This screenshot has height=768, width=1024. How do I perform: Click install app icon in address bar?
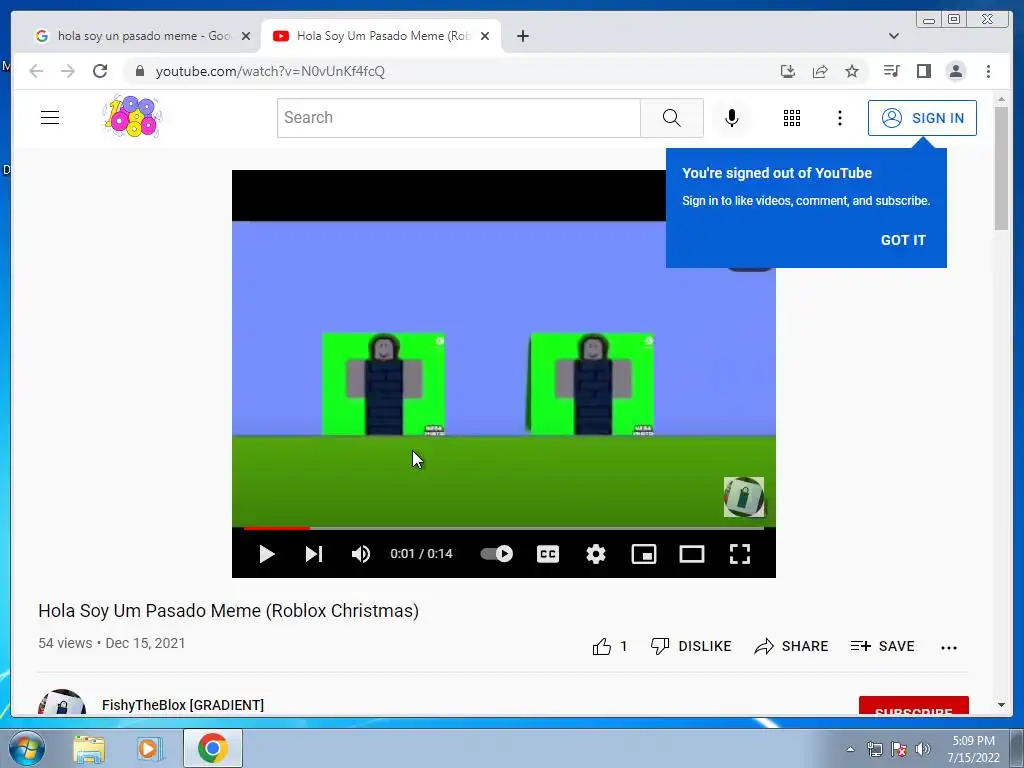point(788,71)
